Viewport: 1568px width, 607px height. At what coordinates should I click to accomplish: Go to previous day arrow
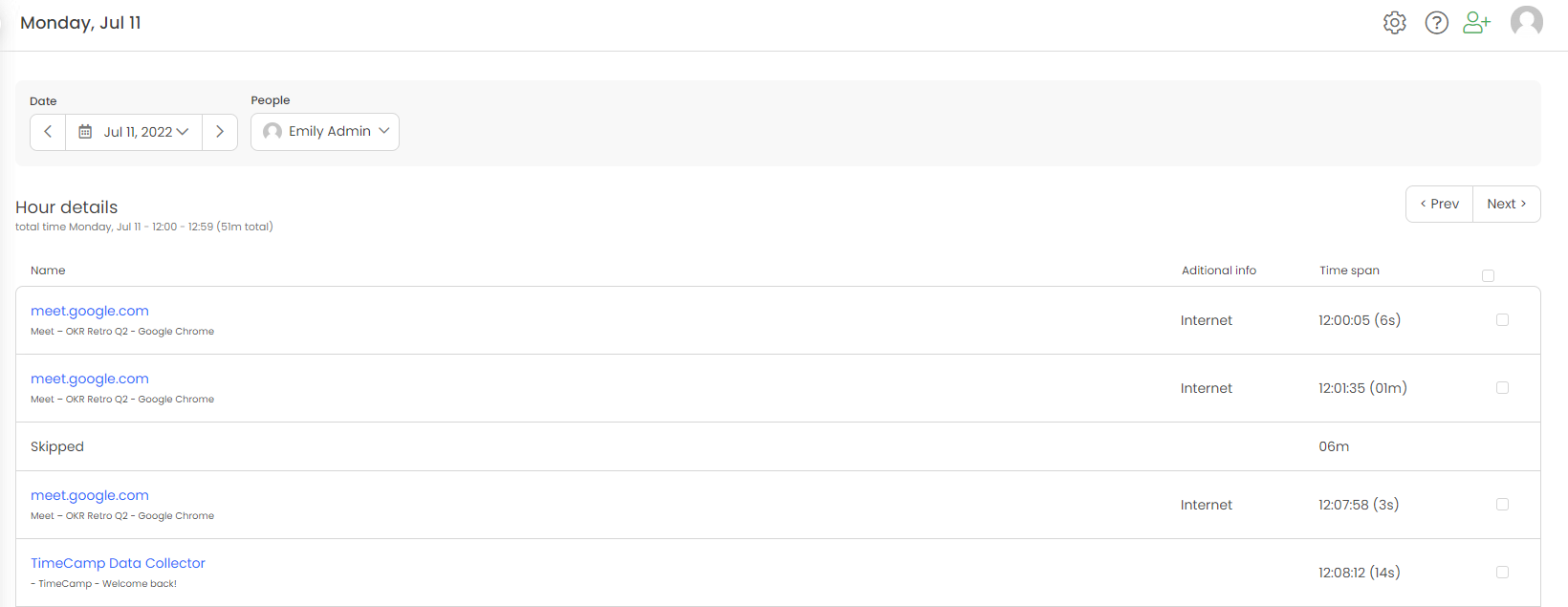[x=48, y=132]
